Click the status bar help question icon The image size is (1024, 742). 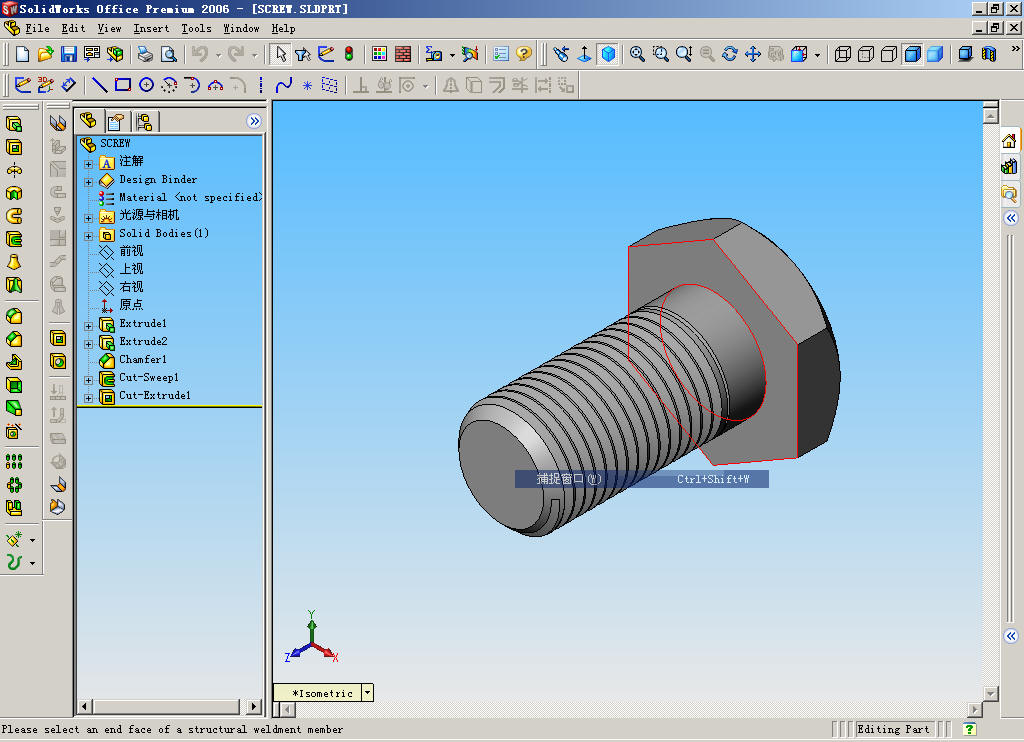pyautogui.click(x=970, y=729)
